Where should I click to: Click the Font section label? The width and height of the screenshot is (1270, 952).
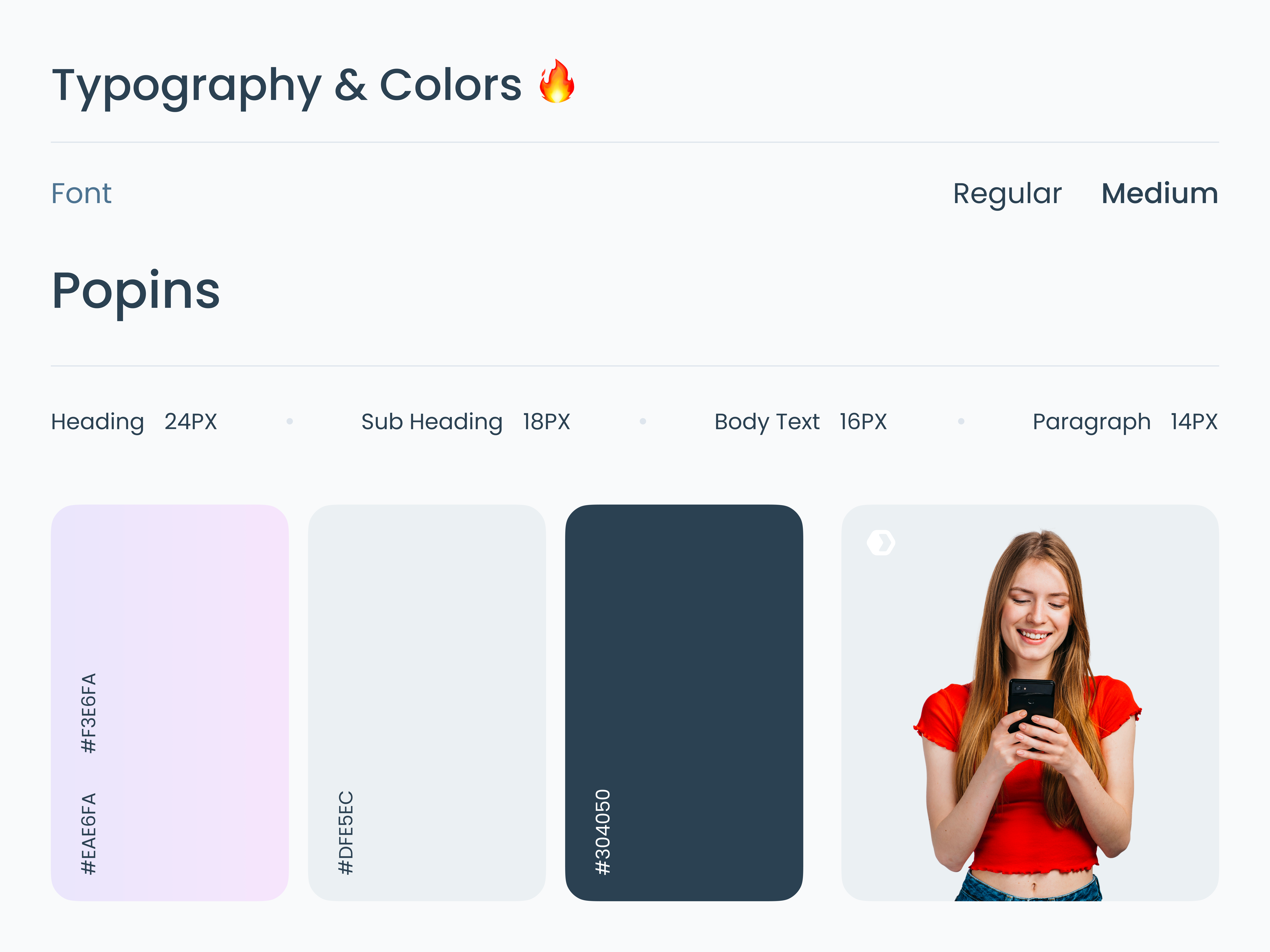pyautogui.click(x=82, y=193)
